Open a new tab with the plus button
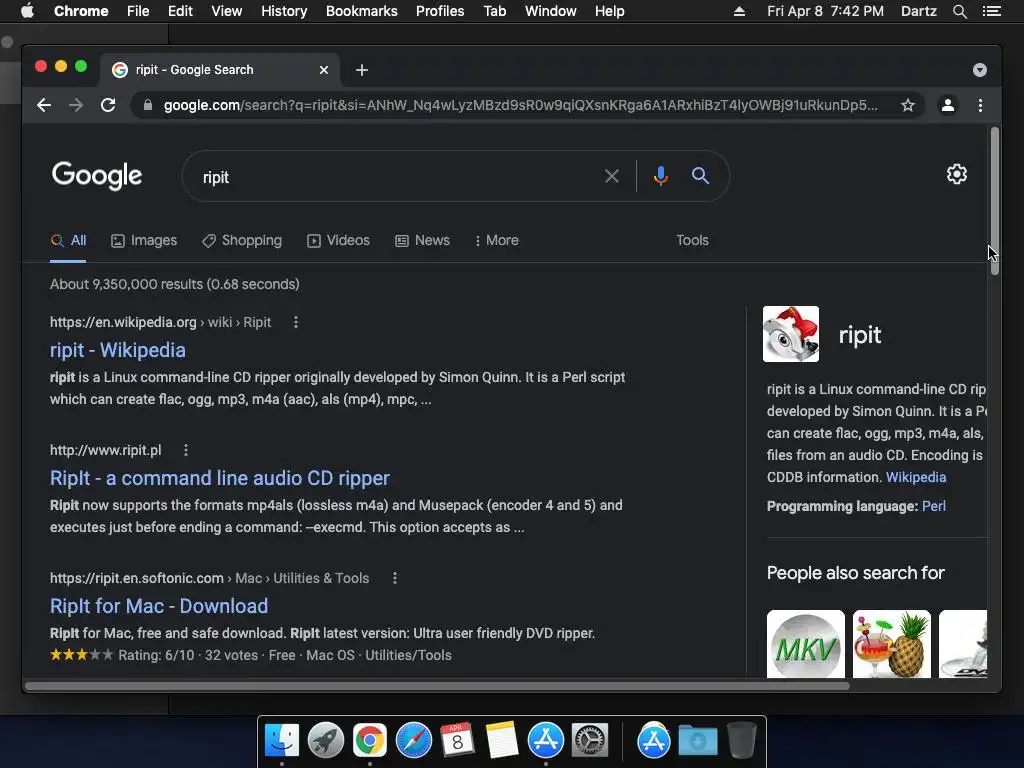Screen dimensions: 1024x768 click(x=362, y=70)
